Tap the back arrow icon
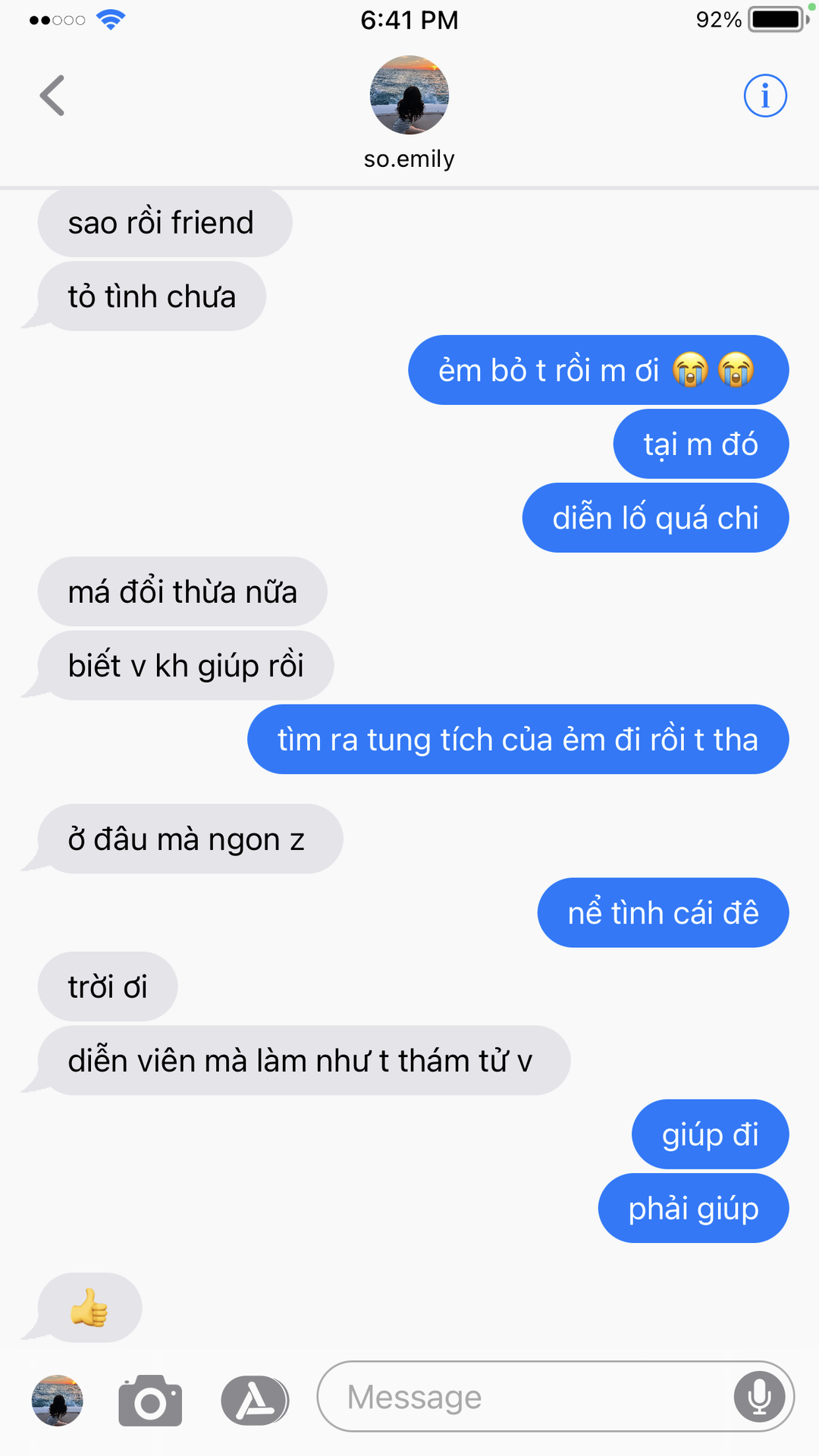The image size is (819, 1456). coord(52,96)
